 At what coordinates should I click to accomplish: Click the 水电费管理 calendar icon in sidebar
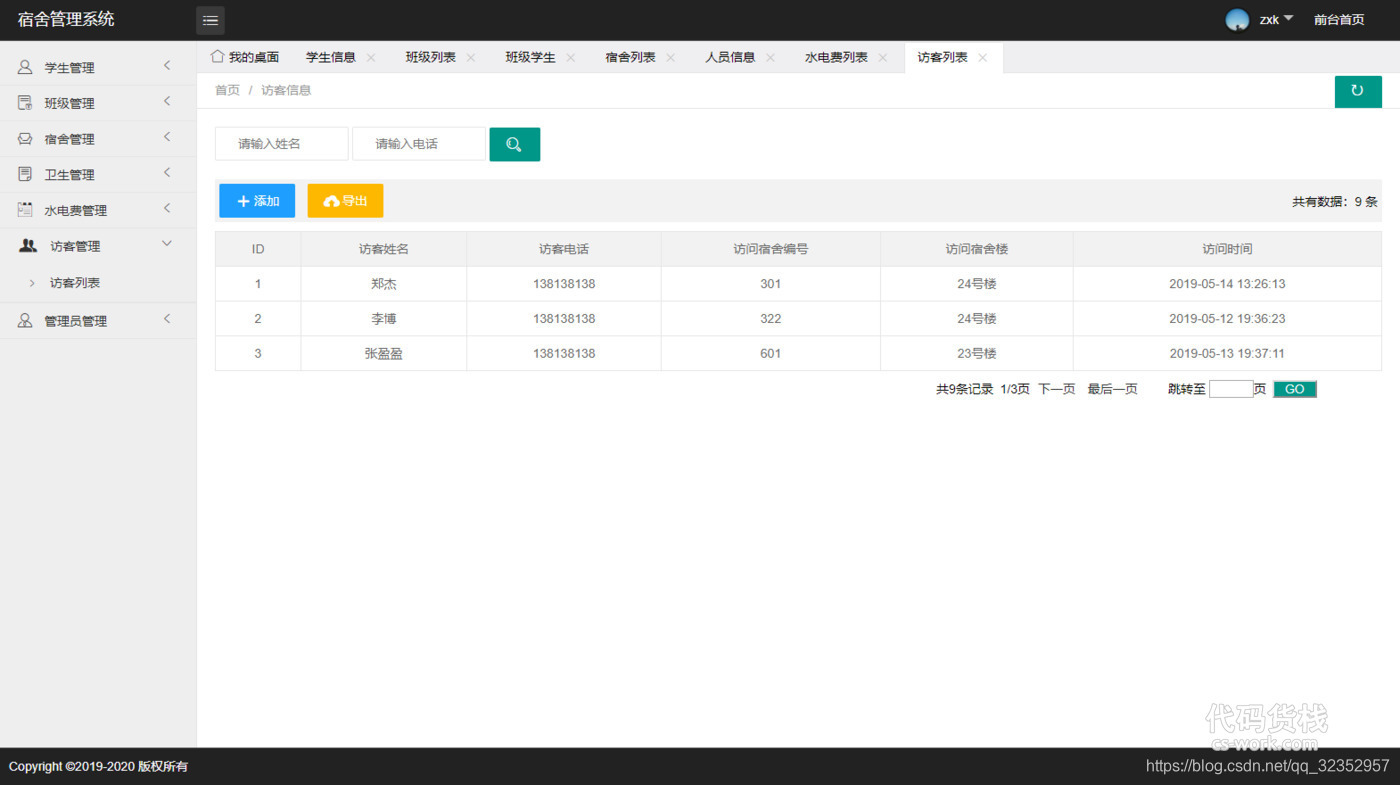(25, 210)
